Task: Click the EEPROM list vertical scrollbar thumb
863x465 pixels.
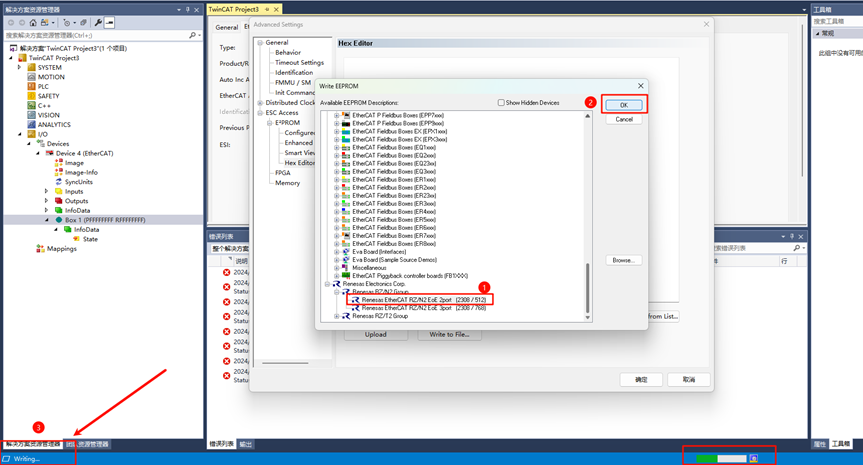Action: [x=587, y=287]
